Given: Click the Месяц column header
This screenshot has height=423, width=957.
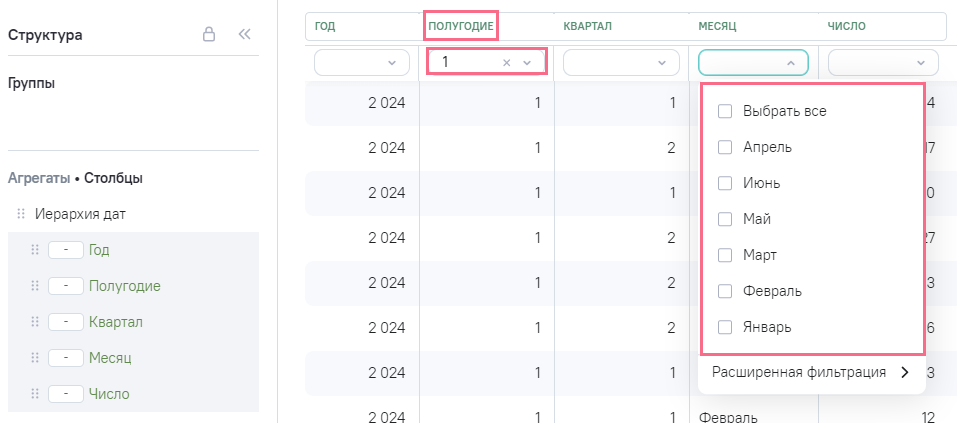Looking at the screenshot, I should (717, 26).
